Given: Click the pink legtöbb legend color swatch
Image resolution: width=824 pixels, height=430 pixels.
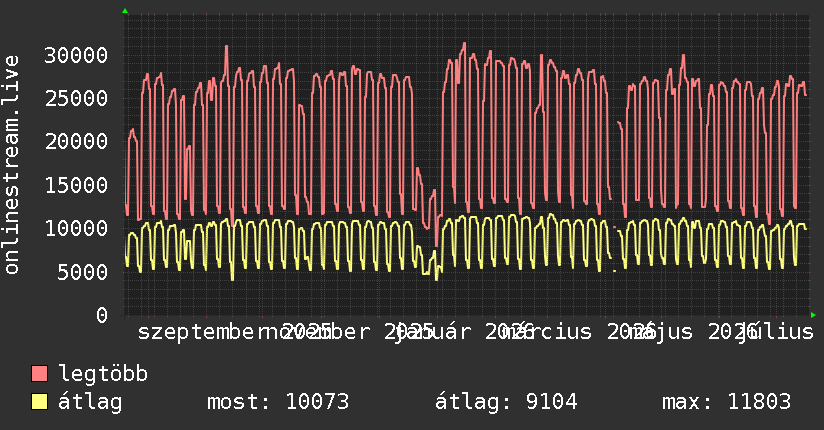Looking at the screenshot, I should pyautogui.click(x=39, y=373).
